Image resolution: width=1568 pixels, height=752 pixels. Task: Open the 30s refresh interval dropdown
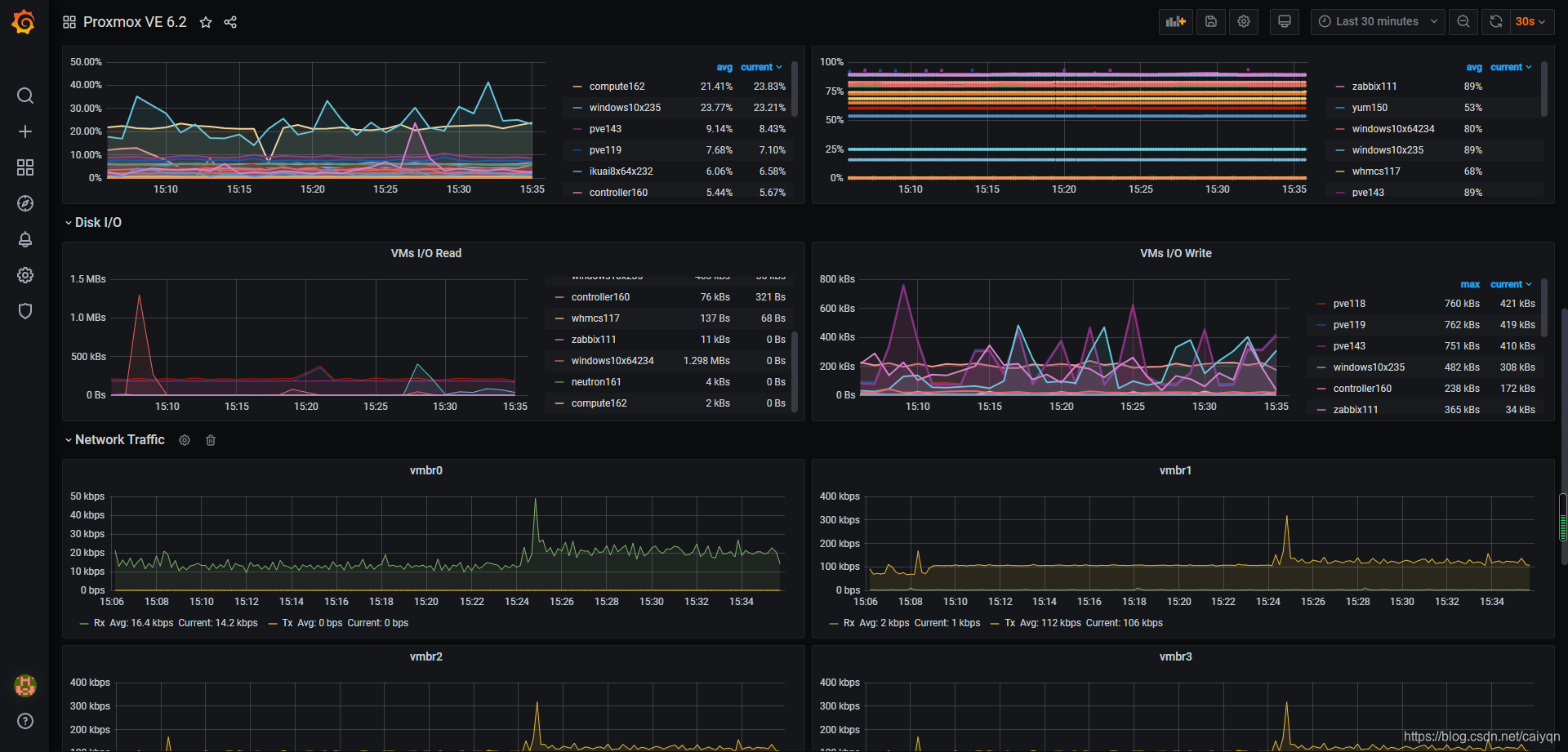pyautogui.click(x=1526, y=21)
